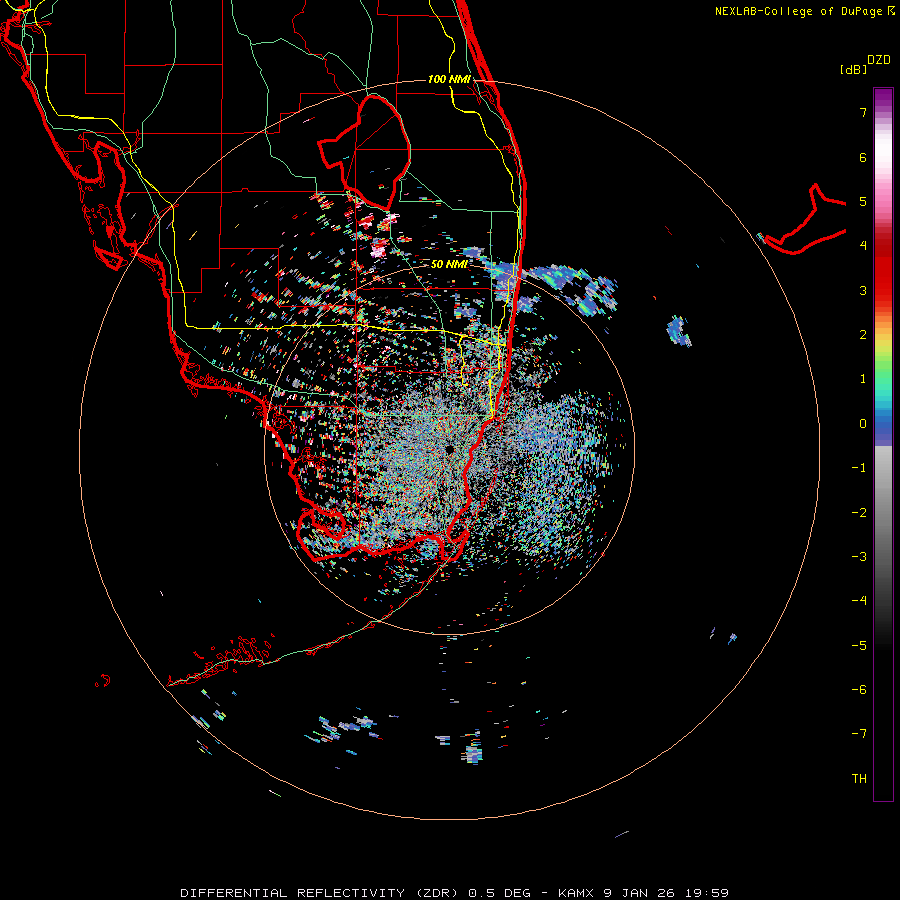This screenshot has height=900, width=900.
Task: Click the -5 value on the dB scale
Action: (859, 646)
